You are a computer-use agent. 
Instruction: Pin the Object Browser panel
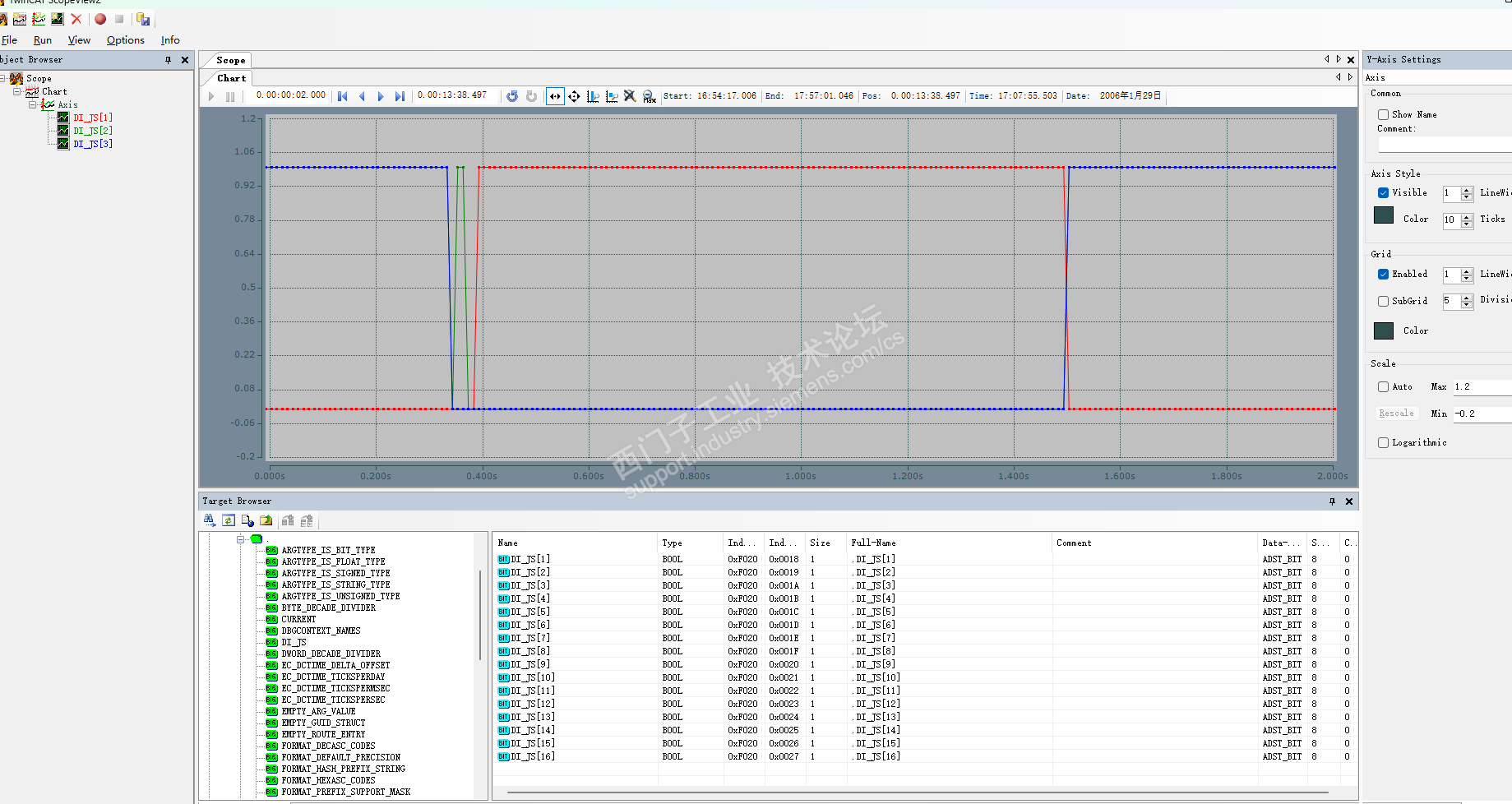[168, 60]
